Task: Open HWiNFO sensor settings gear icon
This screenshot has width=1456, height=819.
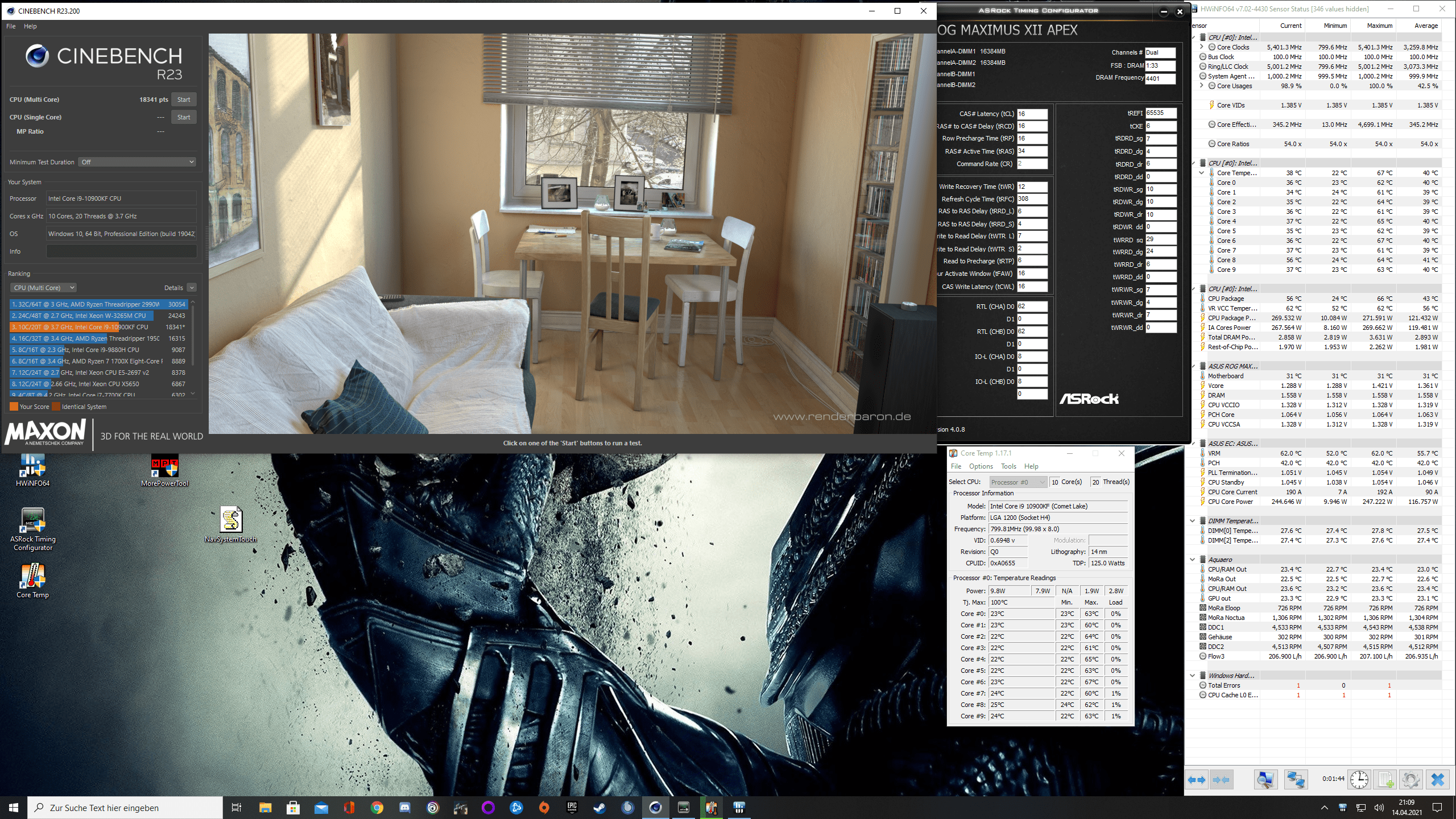Action: 1410,780
